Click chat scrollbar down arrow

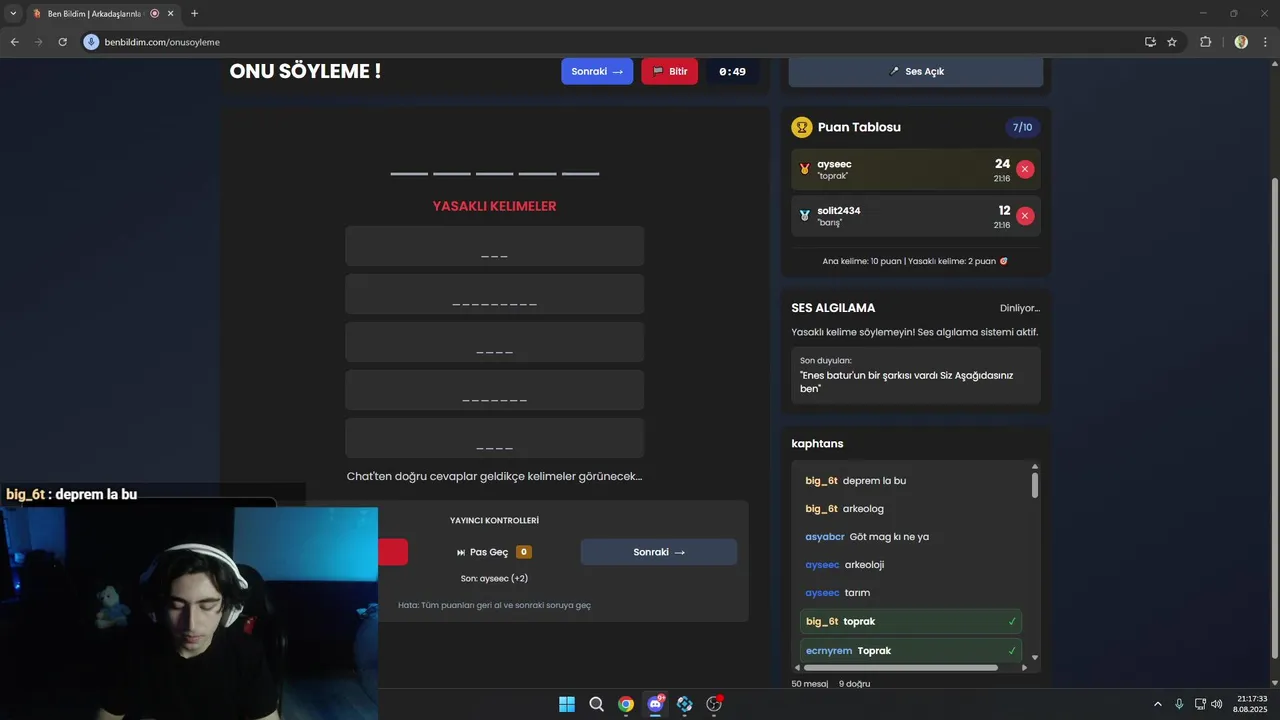click(x=1035, y=657)
